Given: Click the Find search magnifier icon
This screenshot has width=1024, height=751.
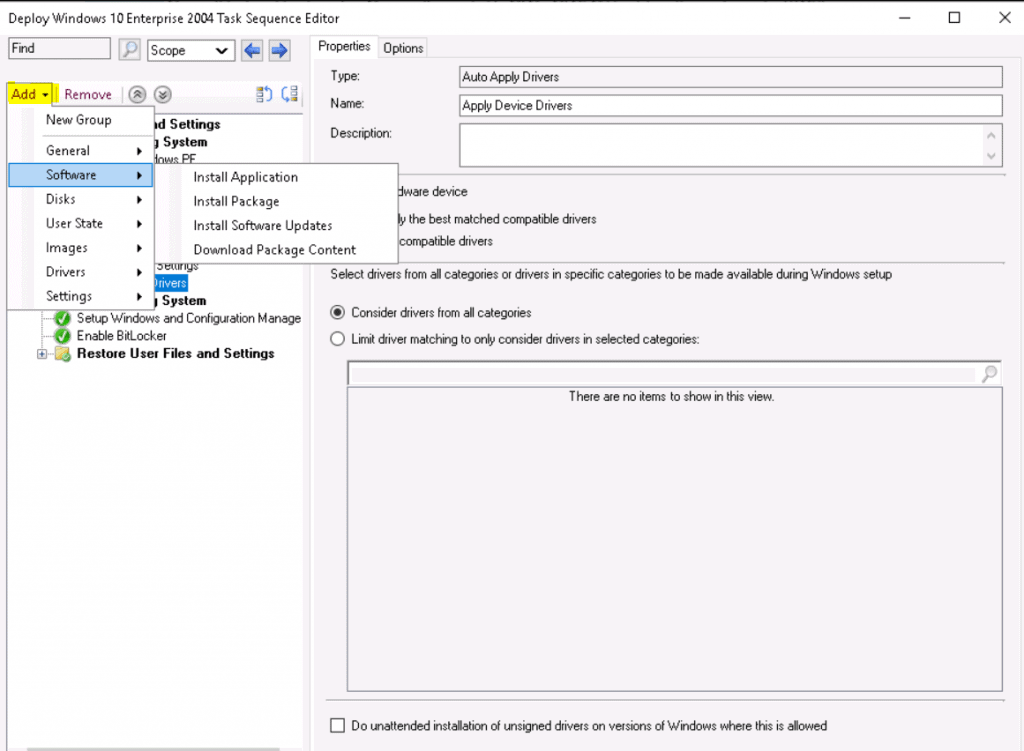Looking at the screenshot, I should pos(130,50).
